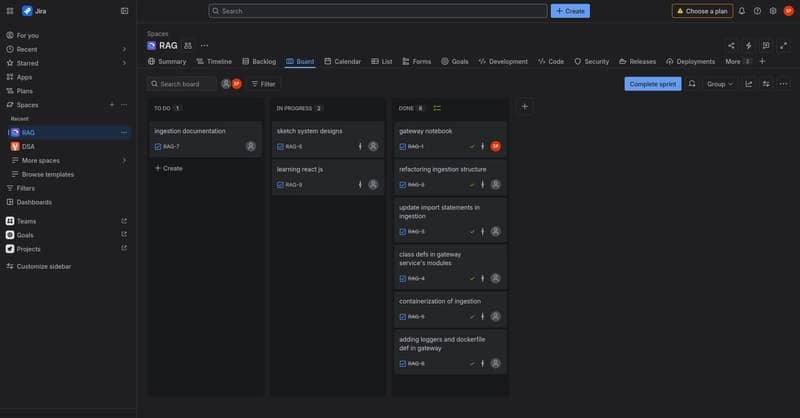Viewport: 800px width, 418px height.
Task: Open the class defs in gateway service's modules card
Action: tap(450, 267)
